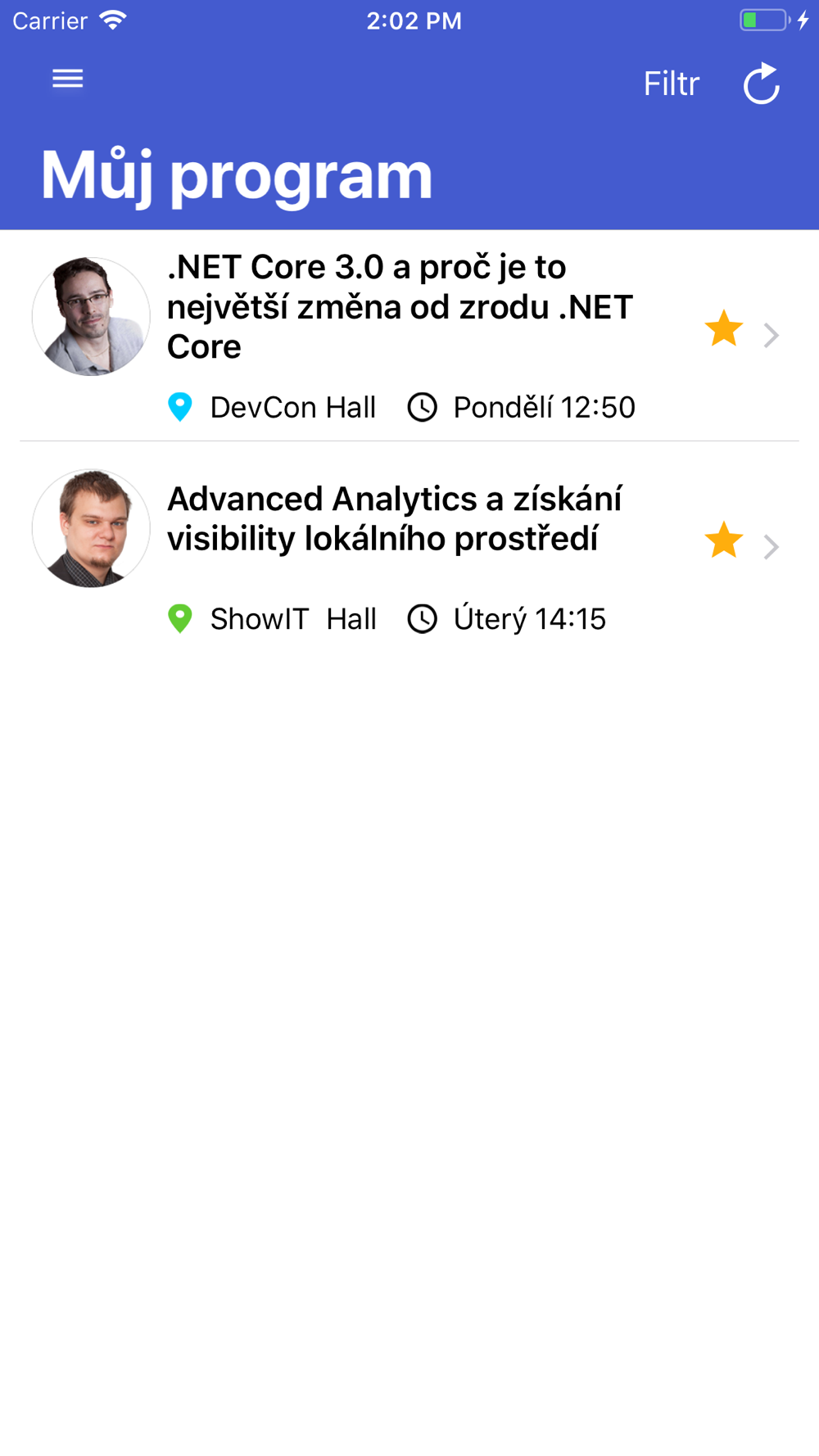Expand .NET Core 3.0 session details chevron

[x=771, y=335]
